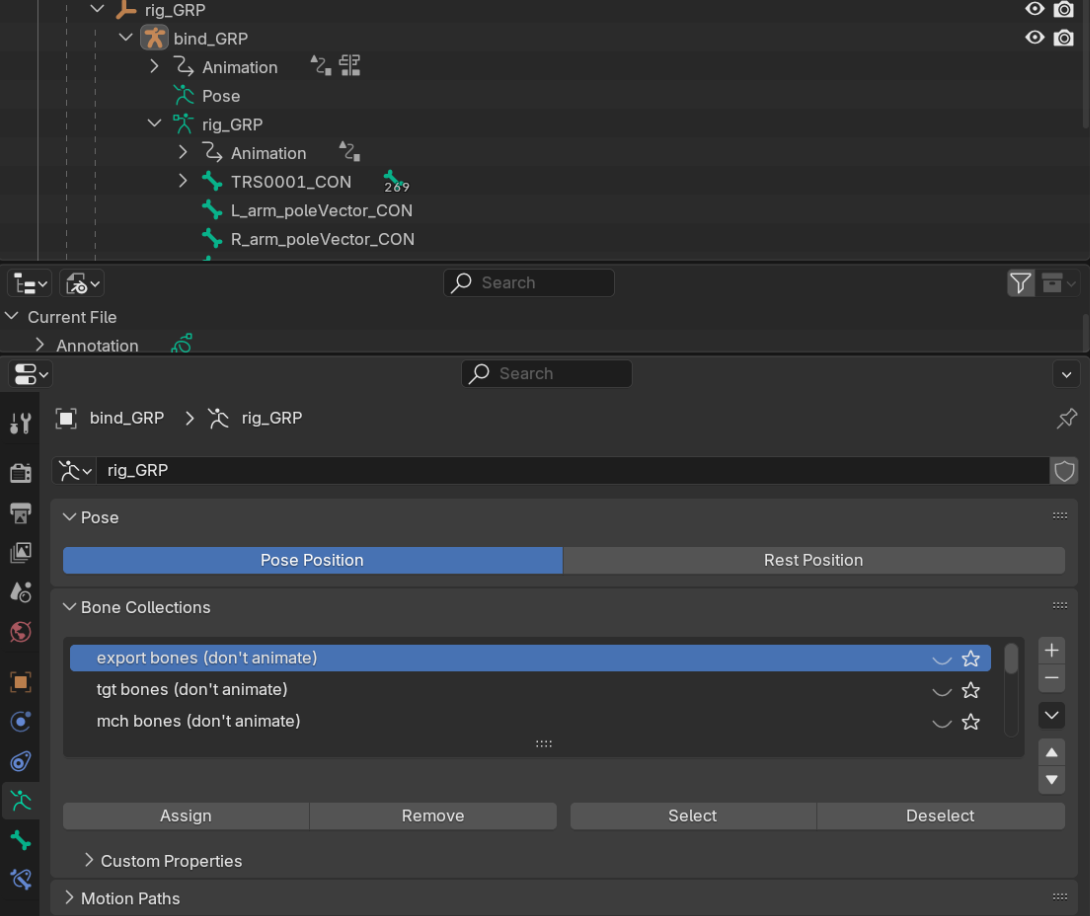Open the Bone Constraints properties tab

pyautogui.click(x=20, y=879)
